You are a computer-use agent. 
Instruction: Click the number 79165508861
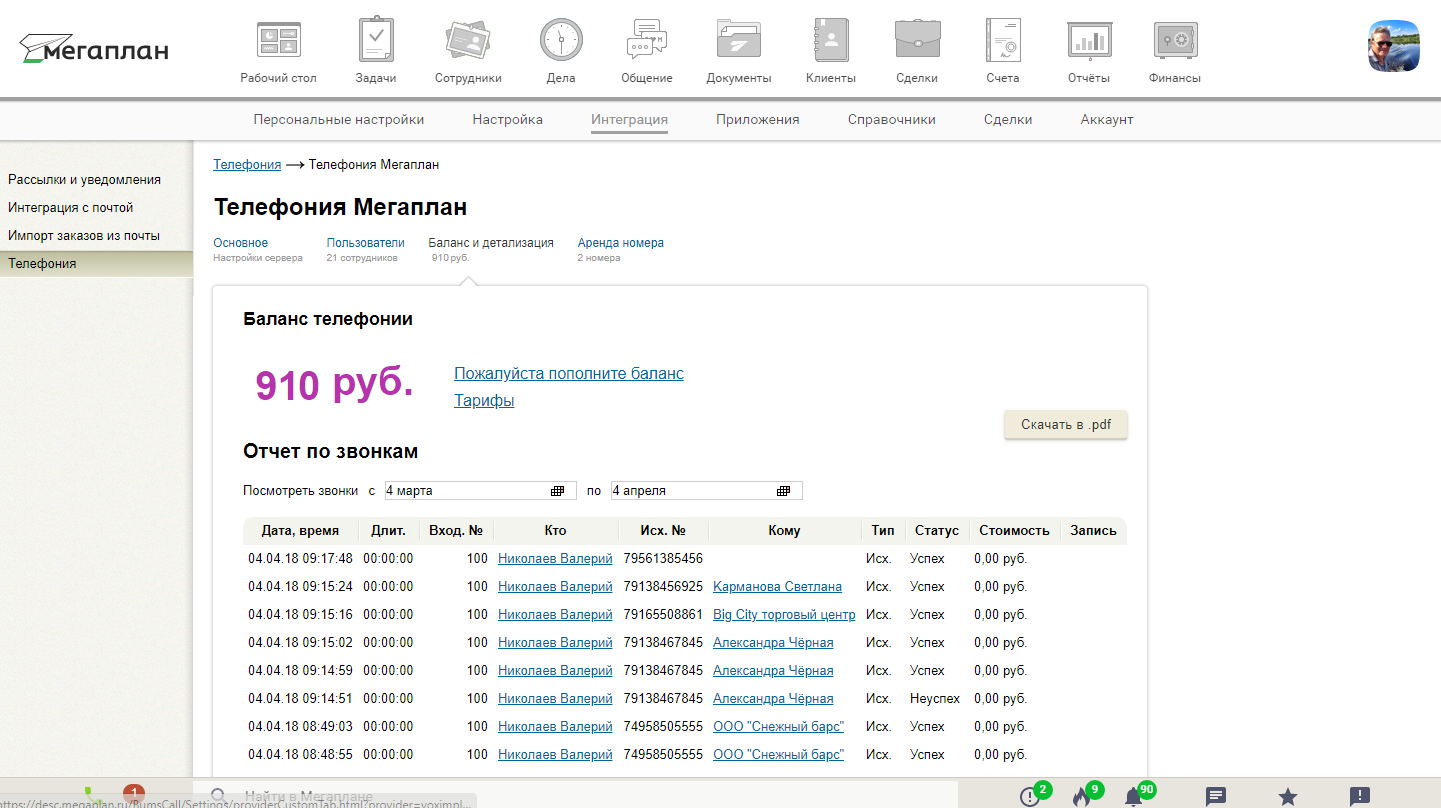(663, 615)
